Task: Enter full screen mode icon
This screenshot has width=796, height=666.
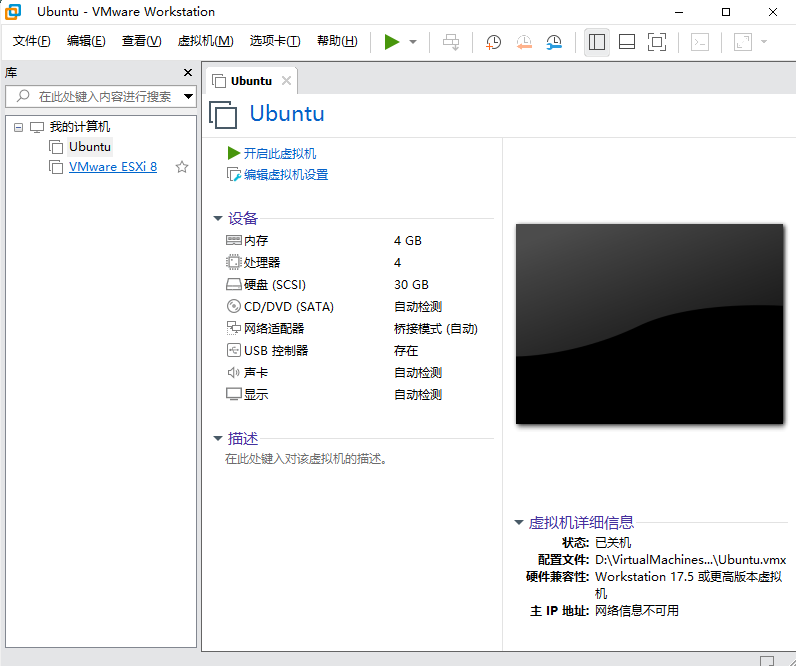Action: click(657, 42)
